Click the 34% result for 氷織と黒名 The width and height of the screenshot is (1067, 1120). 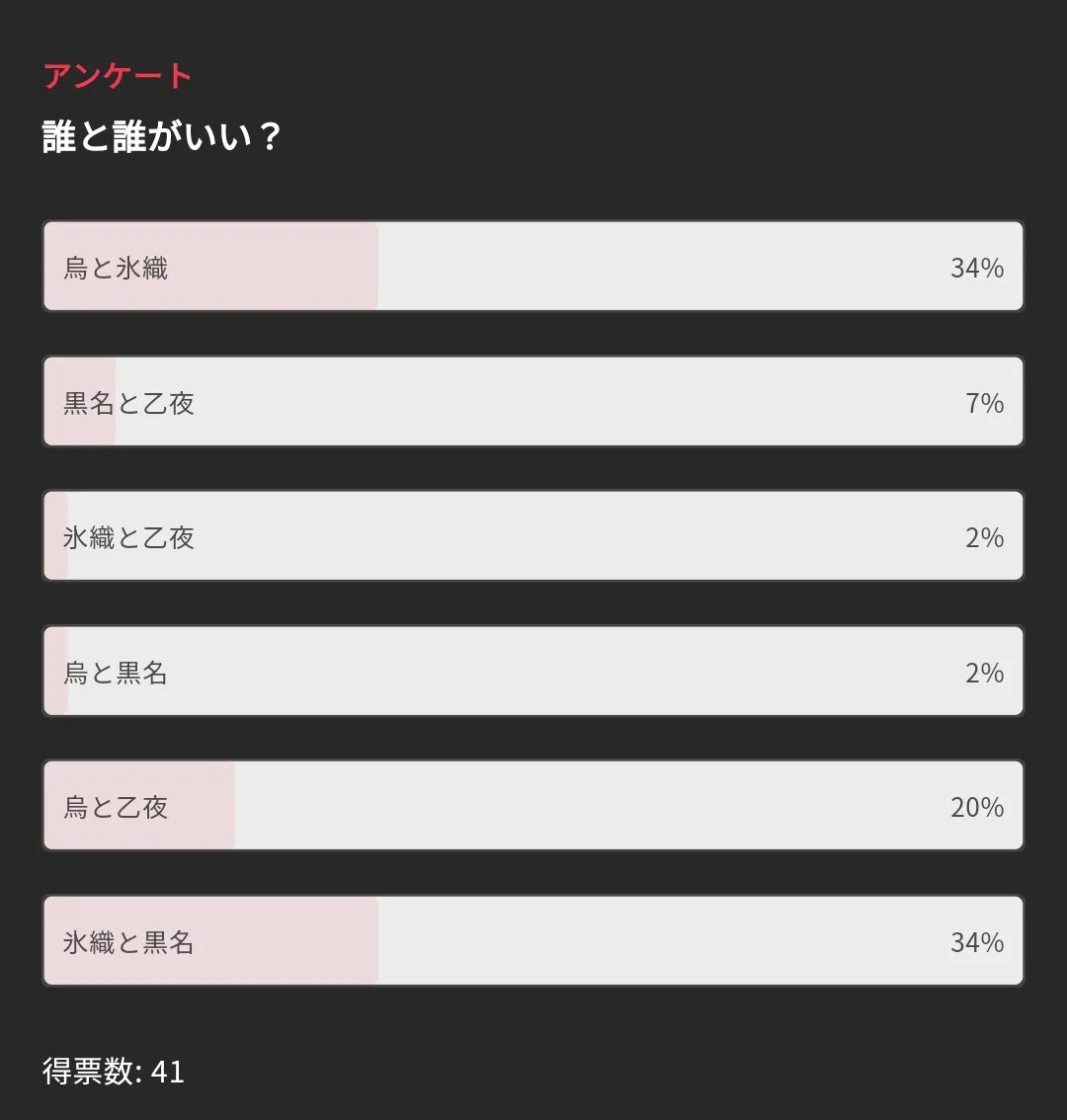point(976,942)
